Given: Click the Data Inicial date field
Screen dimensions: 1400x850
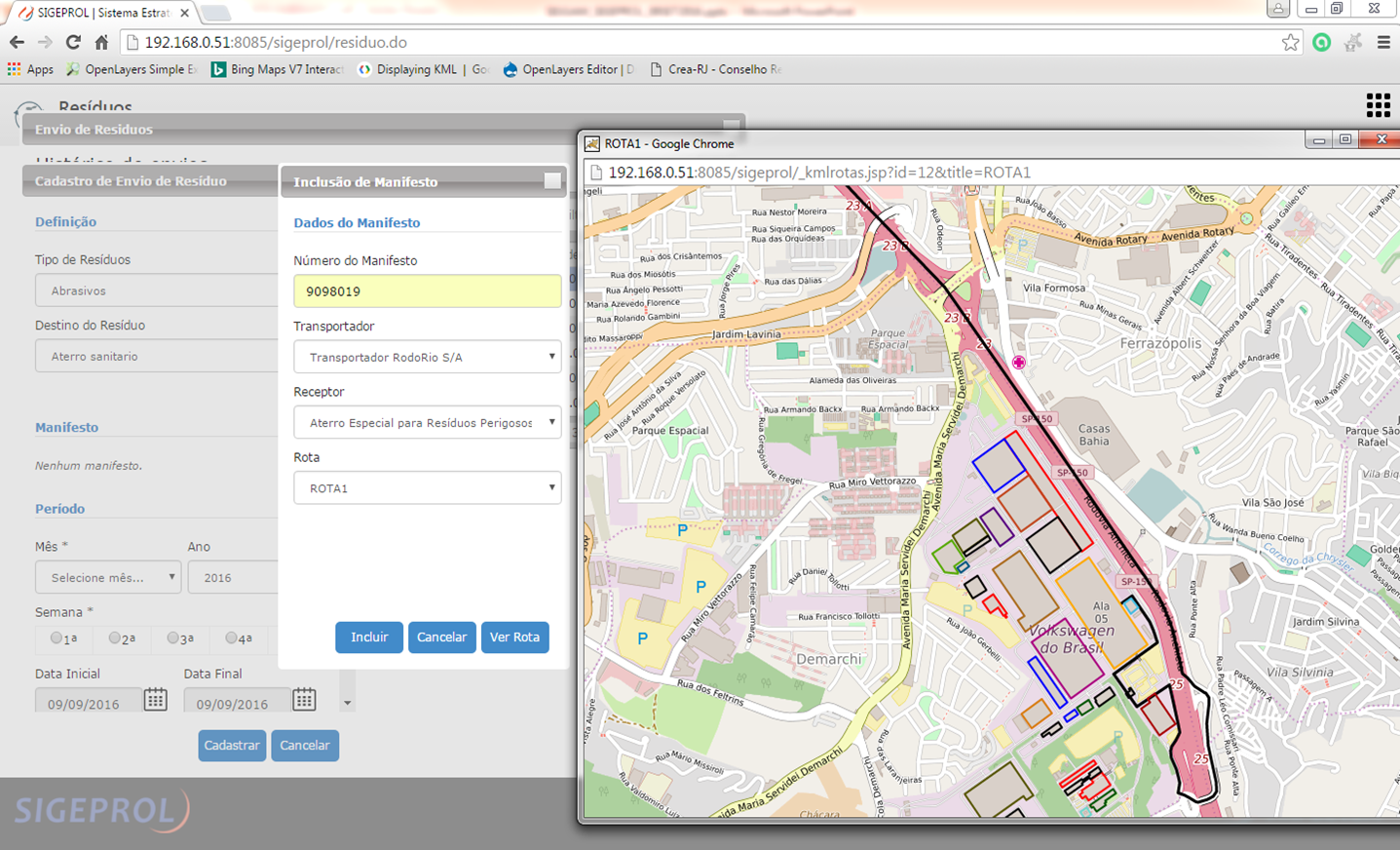Looking at the screenshot, I should click(x=88, y=700).
